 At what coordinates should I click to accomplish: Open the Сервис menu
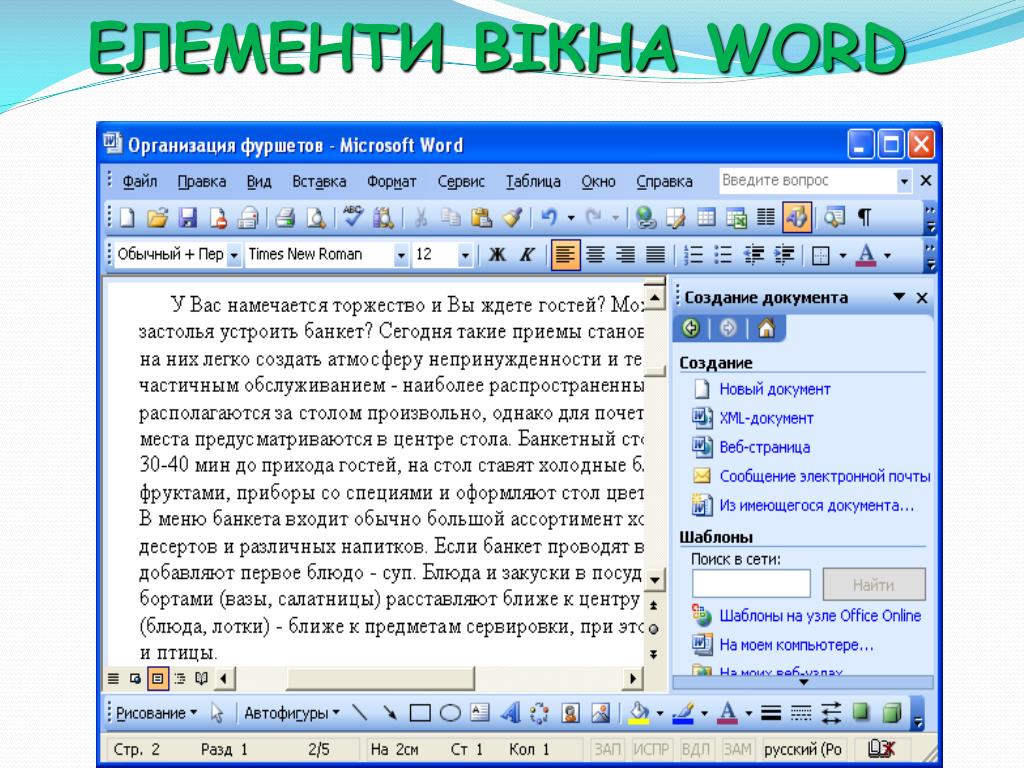click(x=461, y=181)
